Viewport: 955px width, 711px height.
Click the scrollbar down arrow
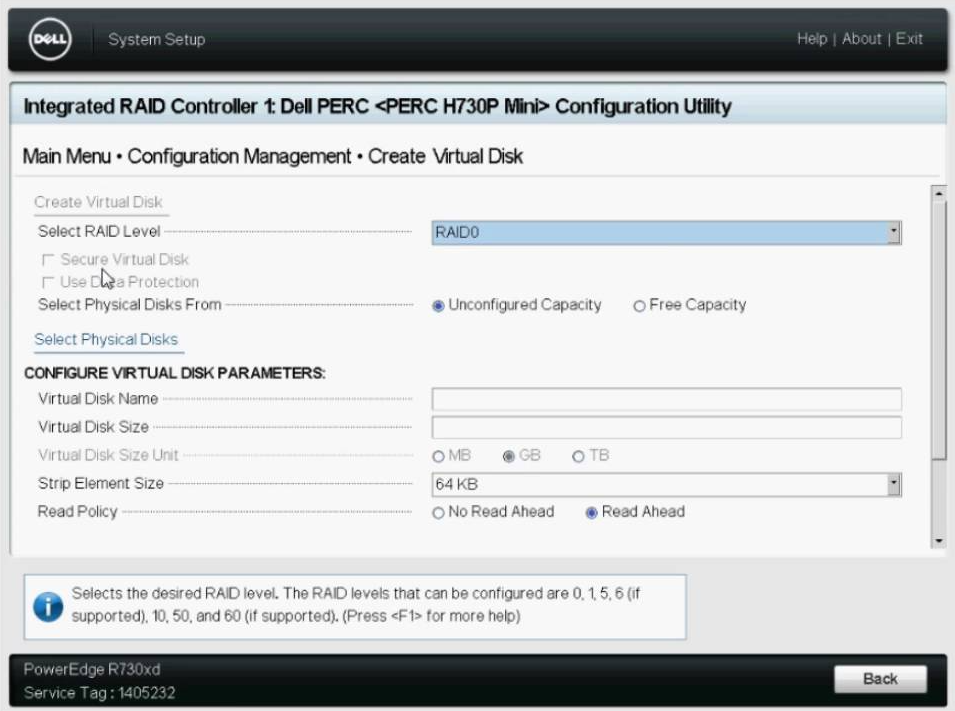(x=938, y=541)
